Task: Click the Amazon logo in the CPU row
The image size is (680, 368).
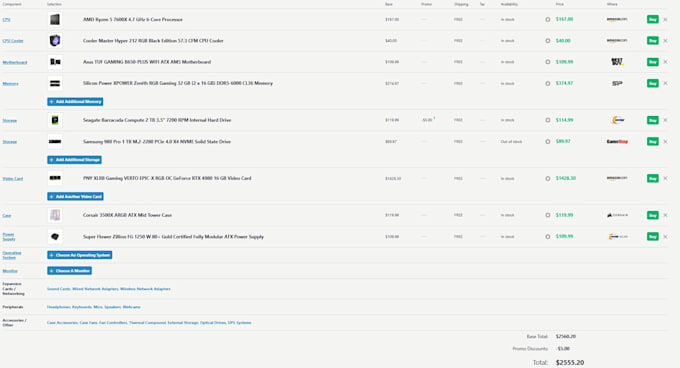Action: [617, 20]
